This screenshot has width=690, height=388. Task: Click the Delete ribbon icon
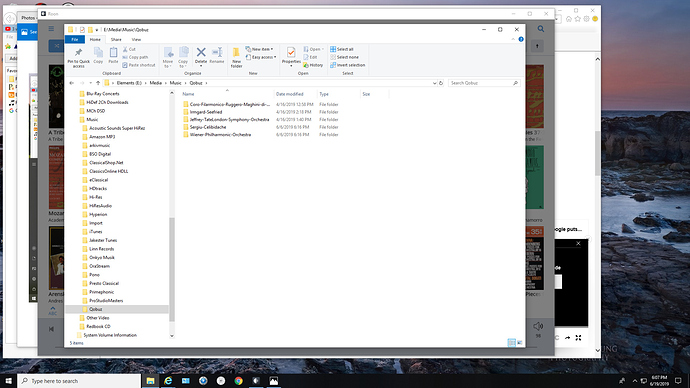point(201,56)
